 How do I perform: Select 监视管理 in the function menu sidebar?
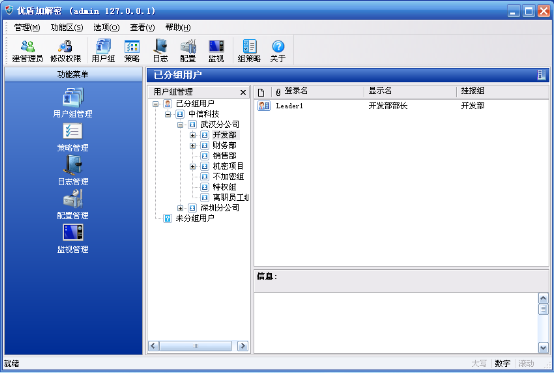73,238
